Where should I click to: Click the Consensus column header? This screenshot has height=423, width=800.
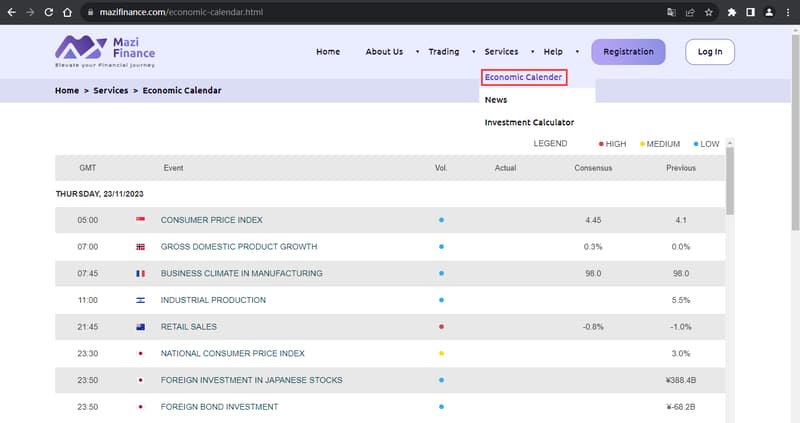(593, 168)
